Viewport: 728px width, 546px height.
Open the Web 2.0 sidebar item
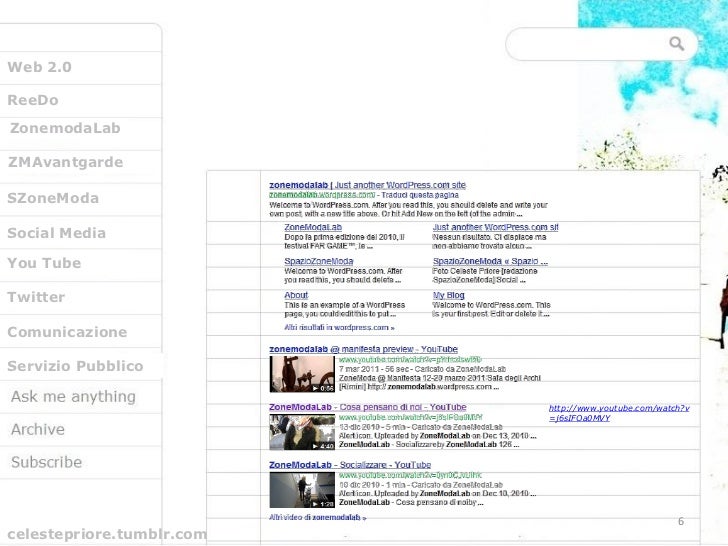39,67
